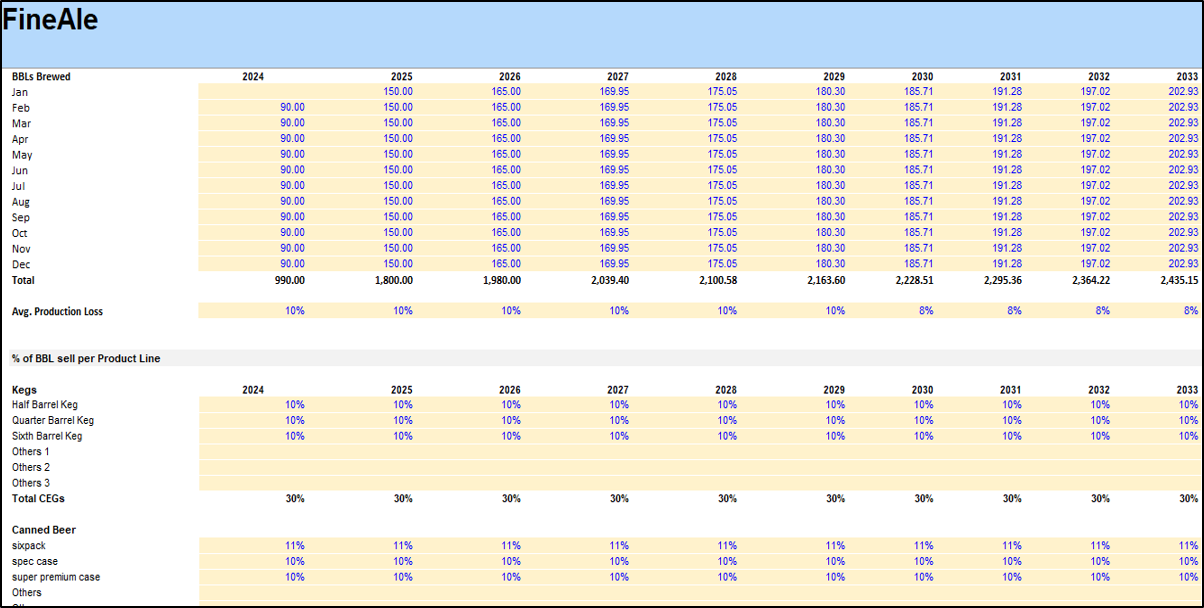Select the Dec 2033 cell showing 202.93
This screenshot has height=608, width=1204.
pyautogui.click(x=1181, y=264)
